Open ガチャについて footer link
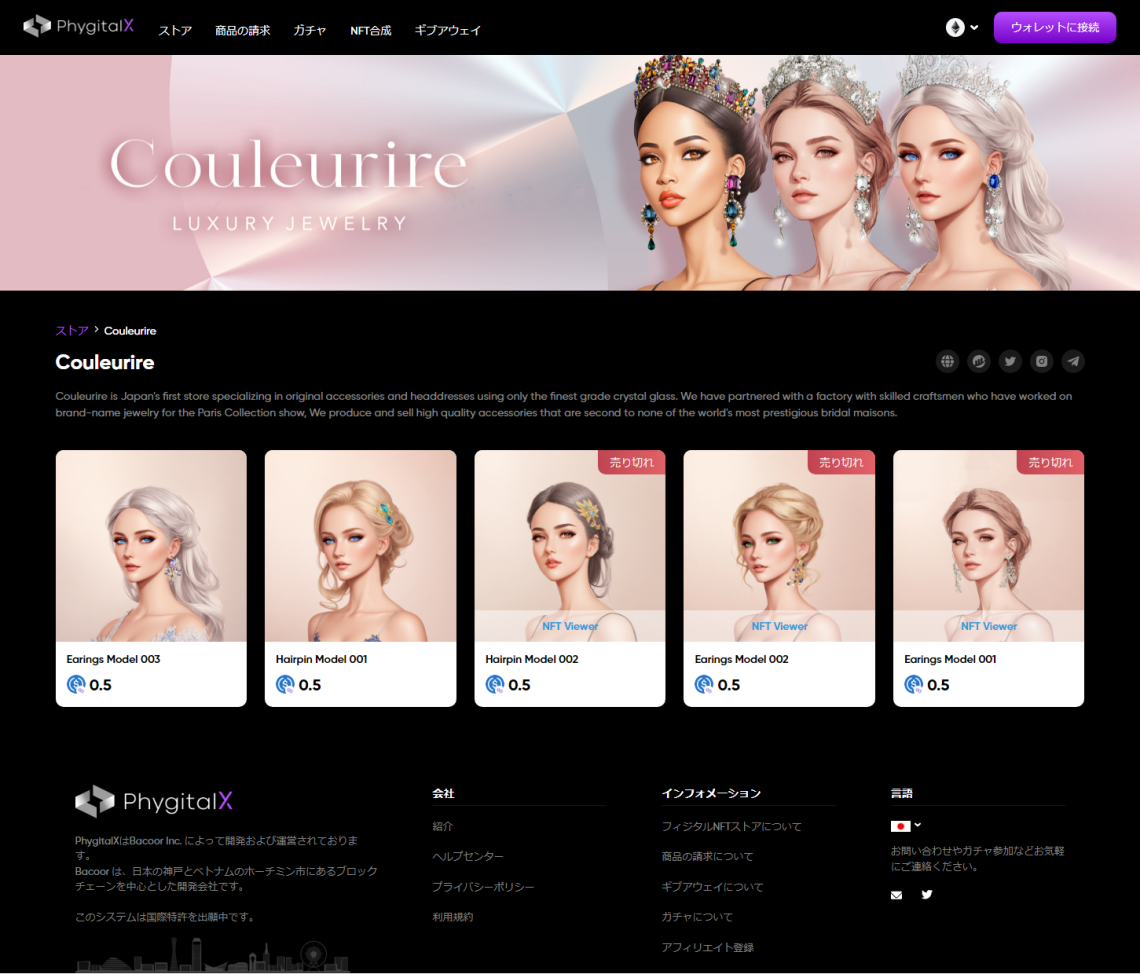Viewport: 1140px width, 974px height. (697, 917)
